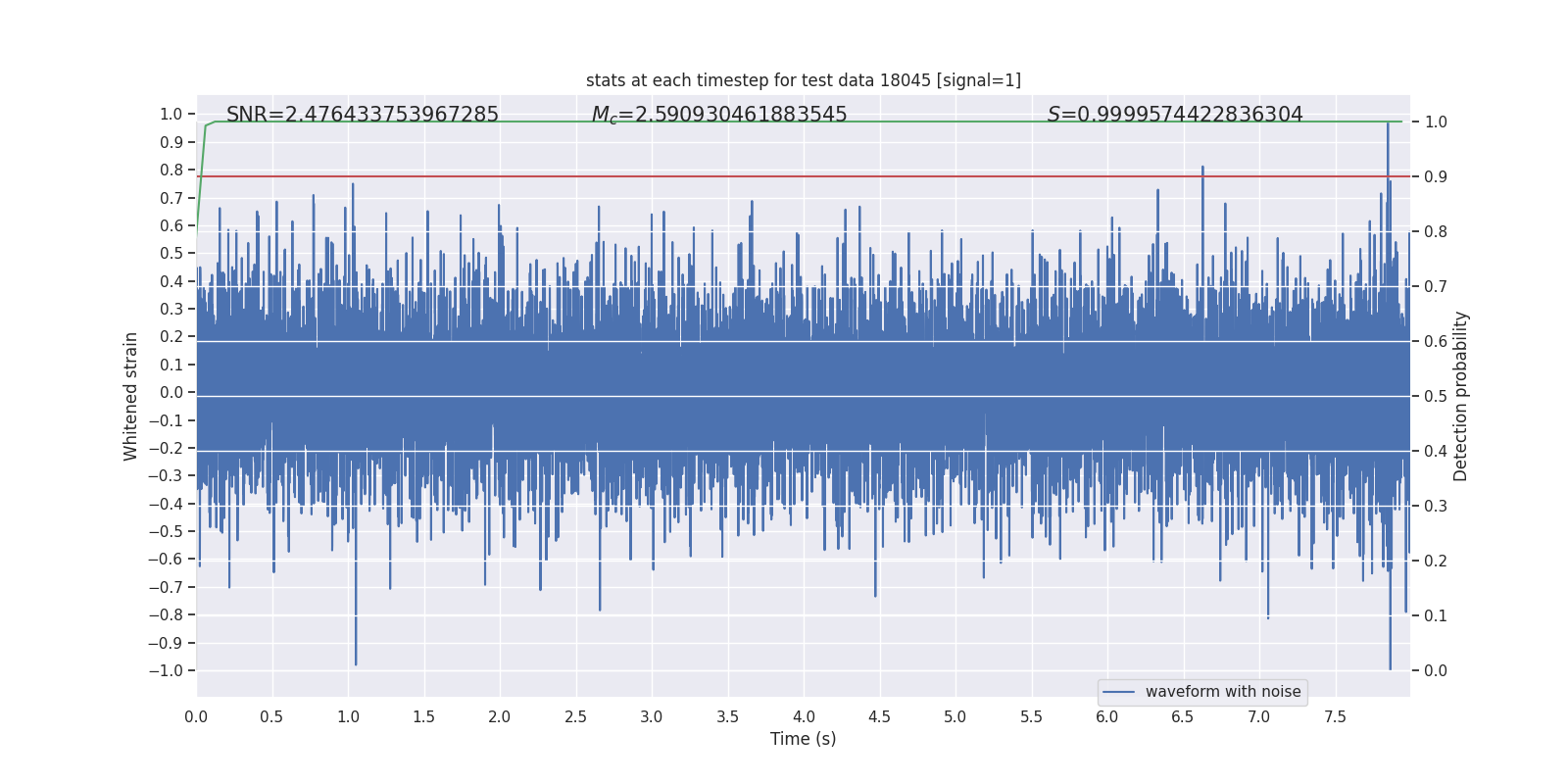This screenshot has height=784, width=1568.
Task: Click −0.8 on the Whitened strain axis
Action: 166,615
